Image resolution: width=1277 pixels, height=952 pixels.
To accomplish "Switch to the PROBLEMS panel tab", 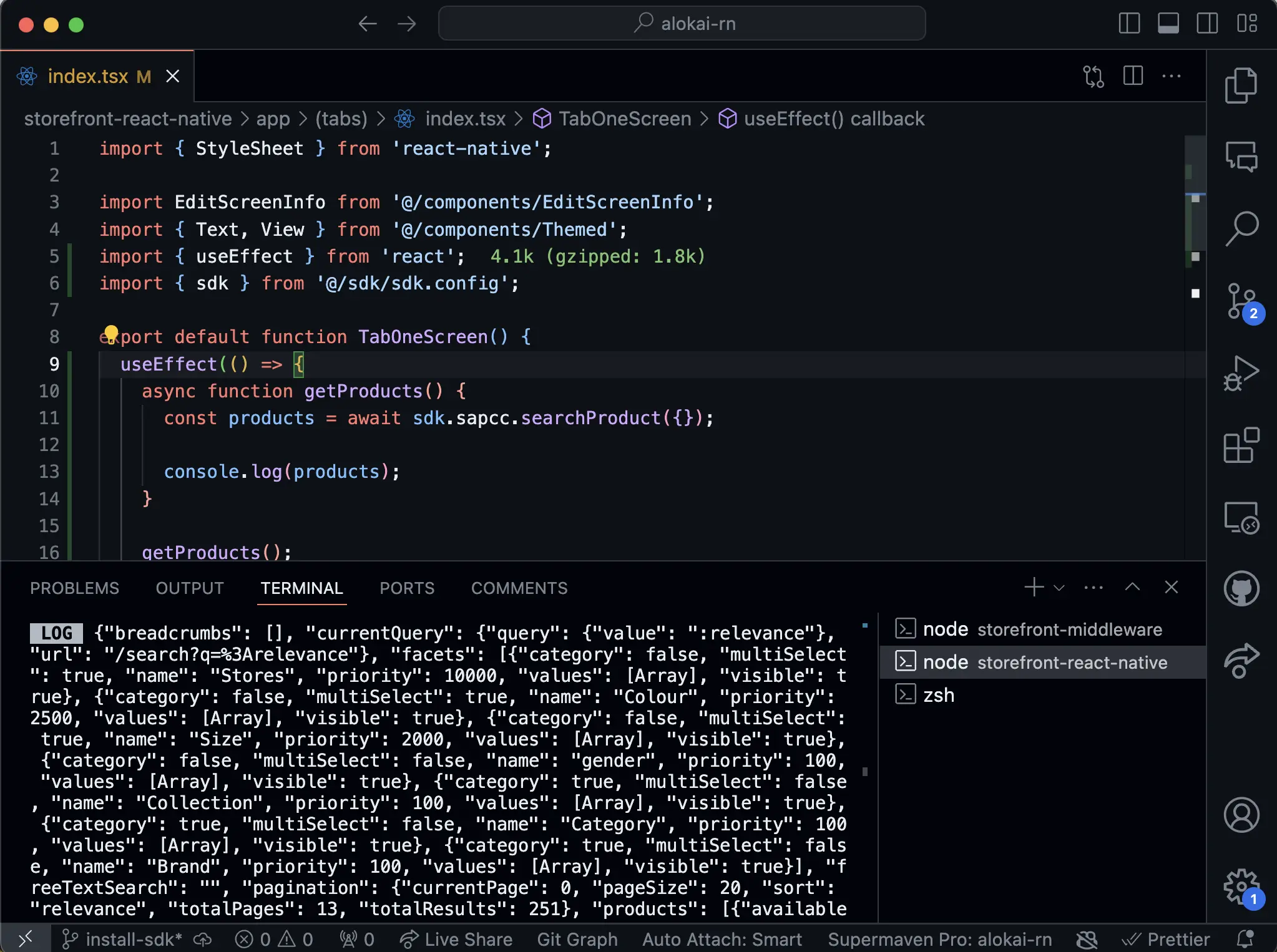I will tap(74, 588).
